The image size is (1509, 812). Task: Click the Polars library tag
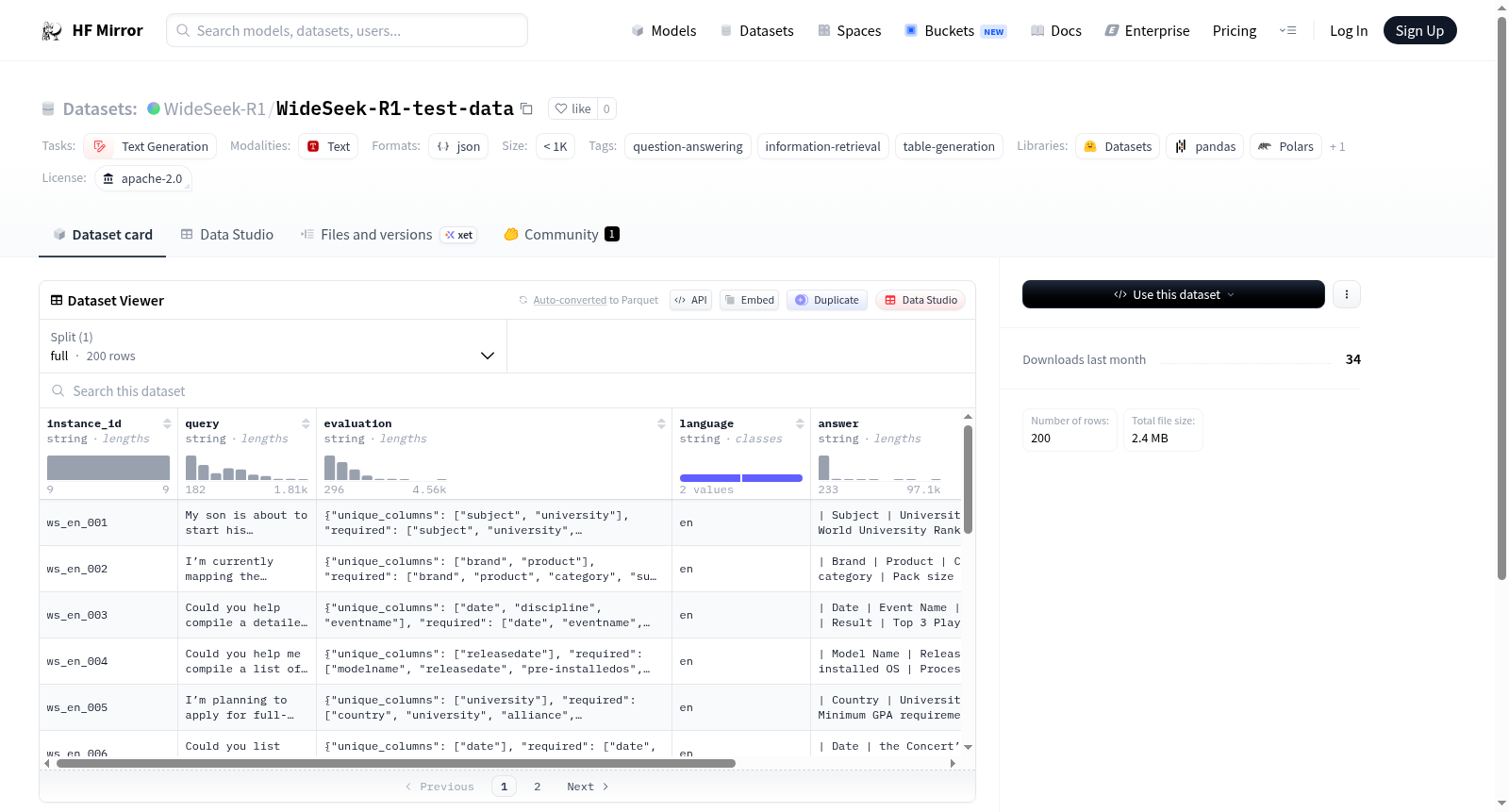[1286, 146]
